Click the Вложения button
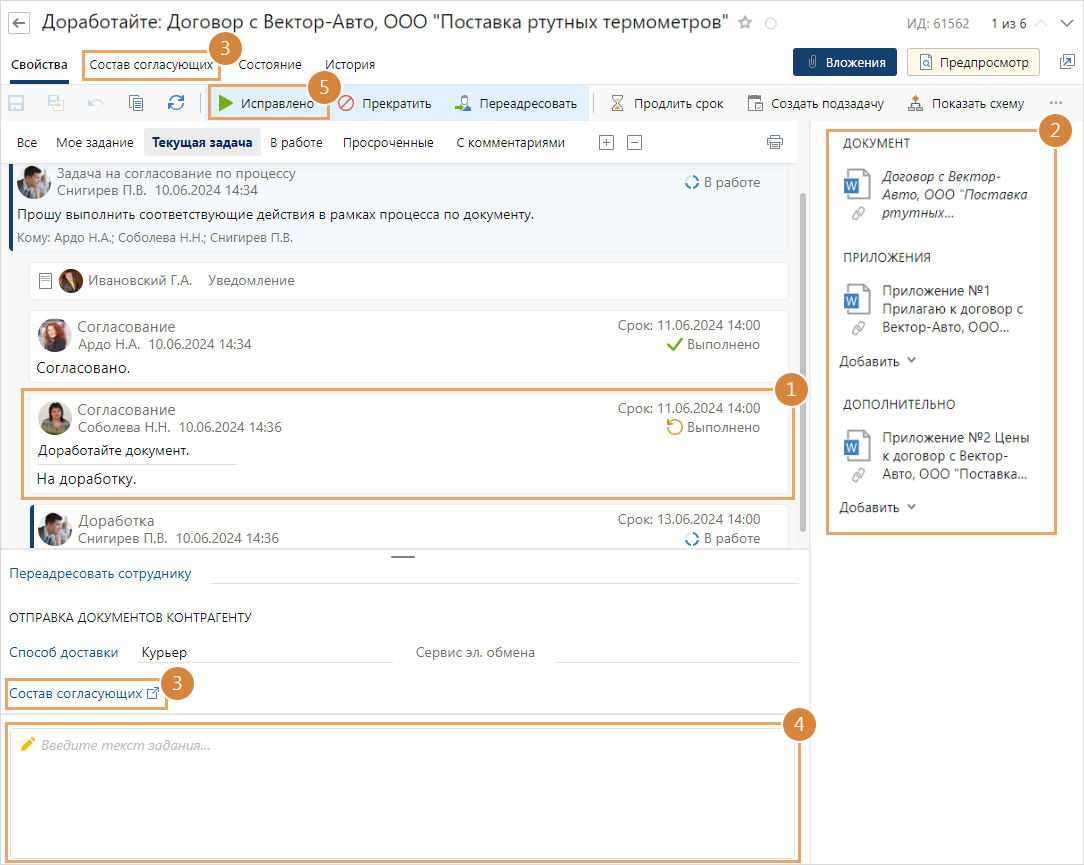Viewport: 1084px width, 865px height. (844, 62)
